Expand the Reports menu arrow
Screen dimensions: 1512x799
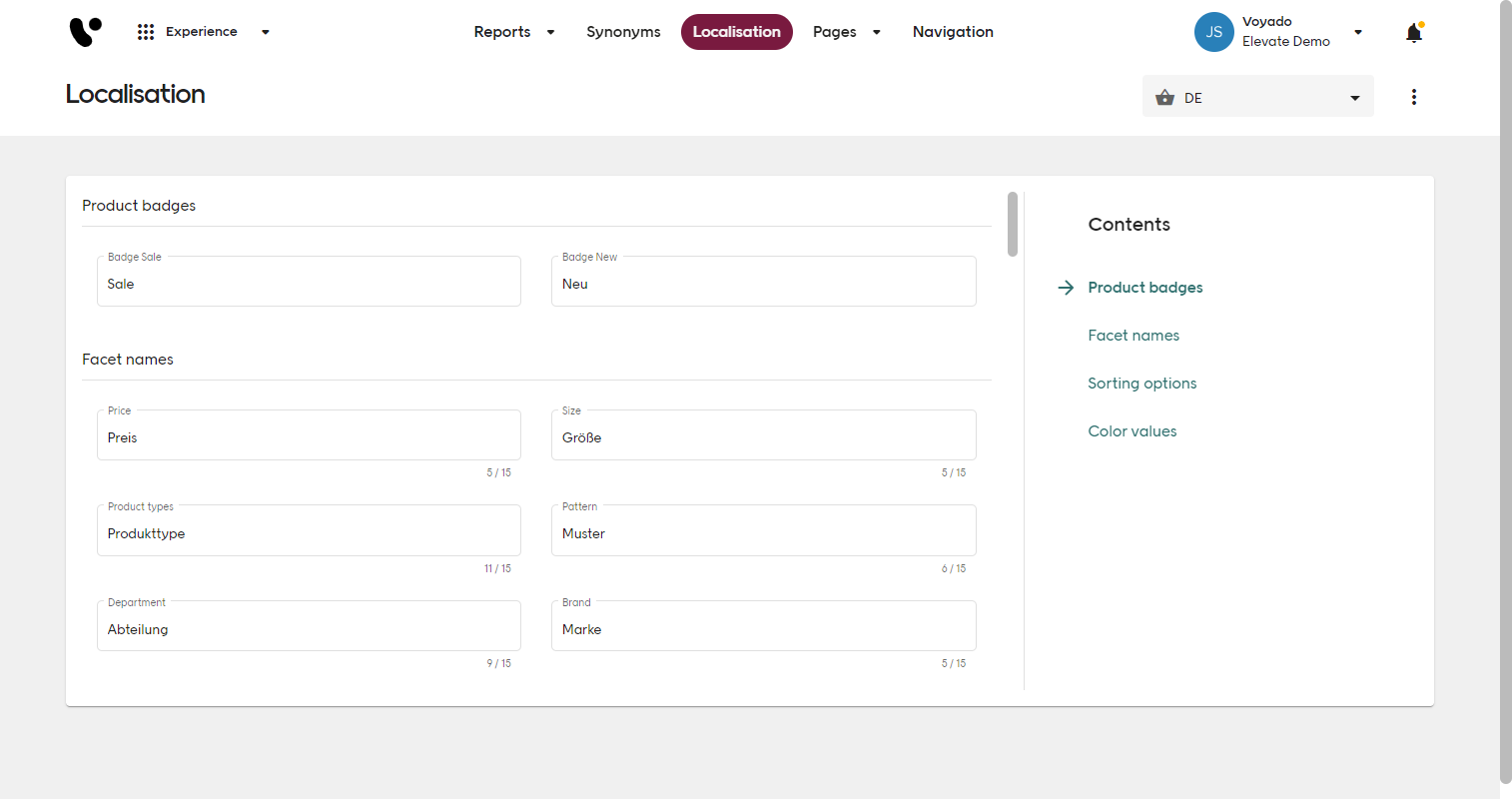(550, 32)
